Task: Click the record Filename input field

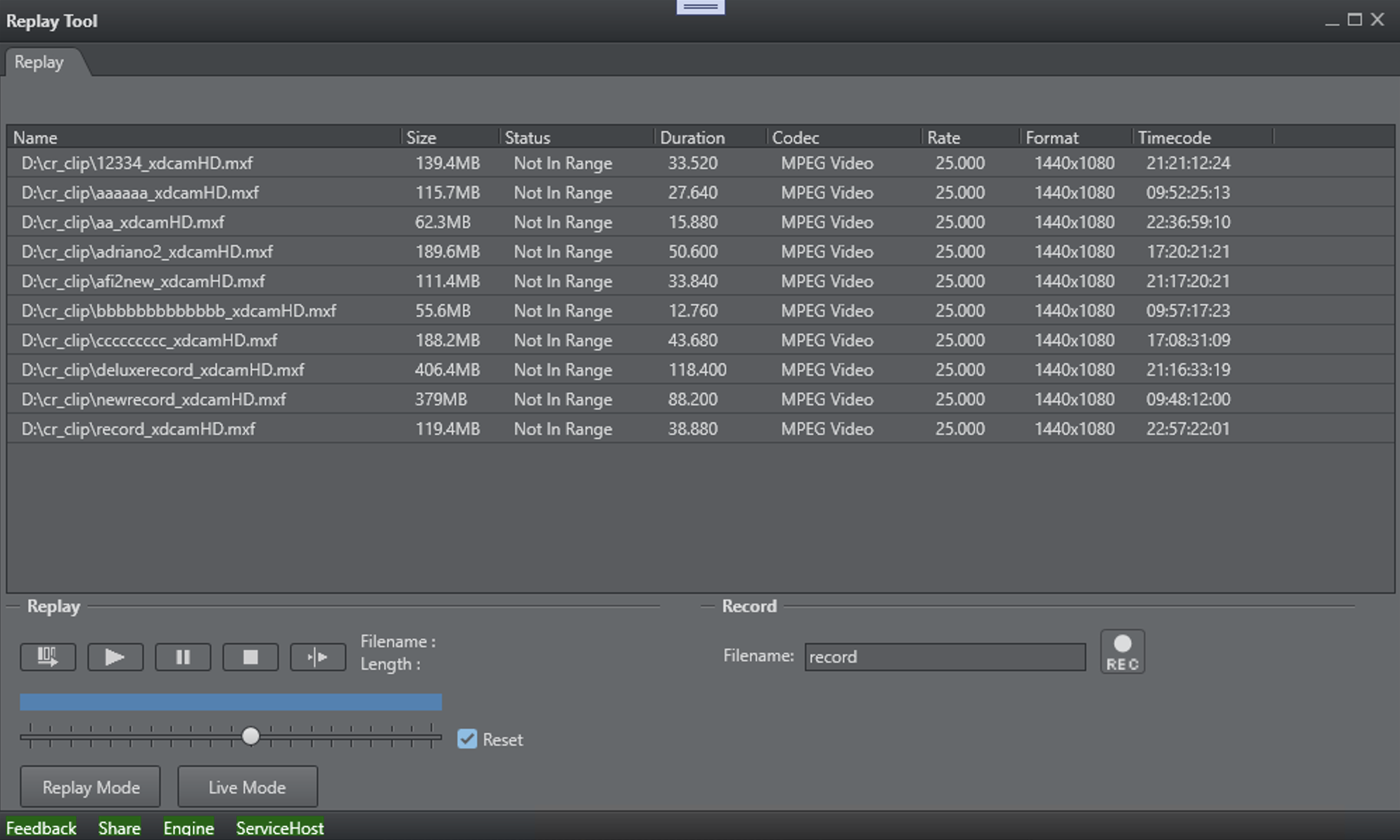Action: (944, 656)
